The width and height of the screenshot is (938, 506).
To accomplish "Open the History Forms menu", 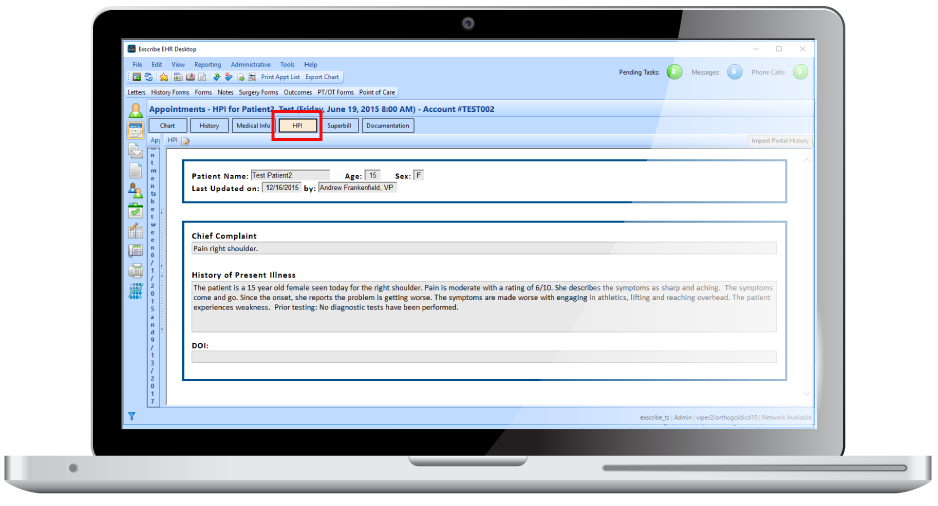I will (x=170, y=93).
